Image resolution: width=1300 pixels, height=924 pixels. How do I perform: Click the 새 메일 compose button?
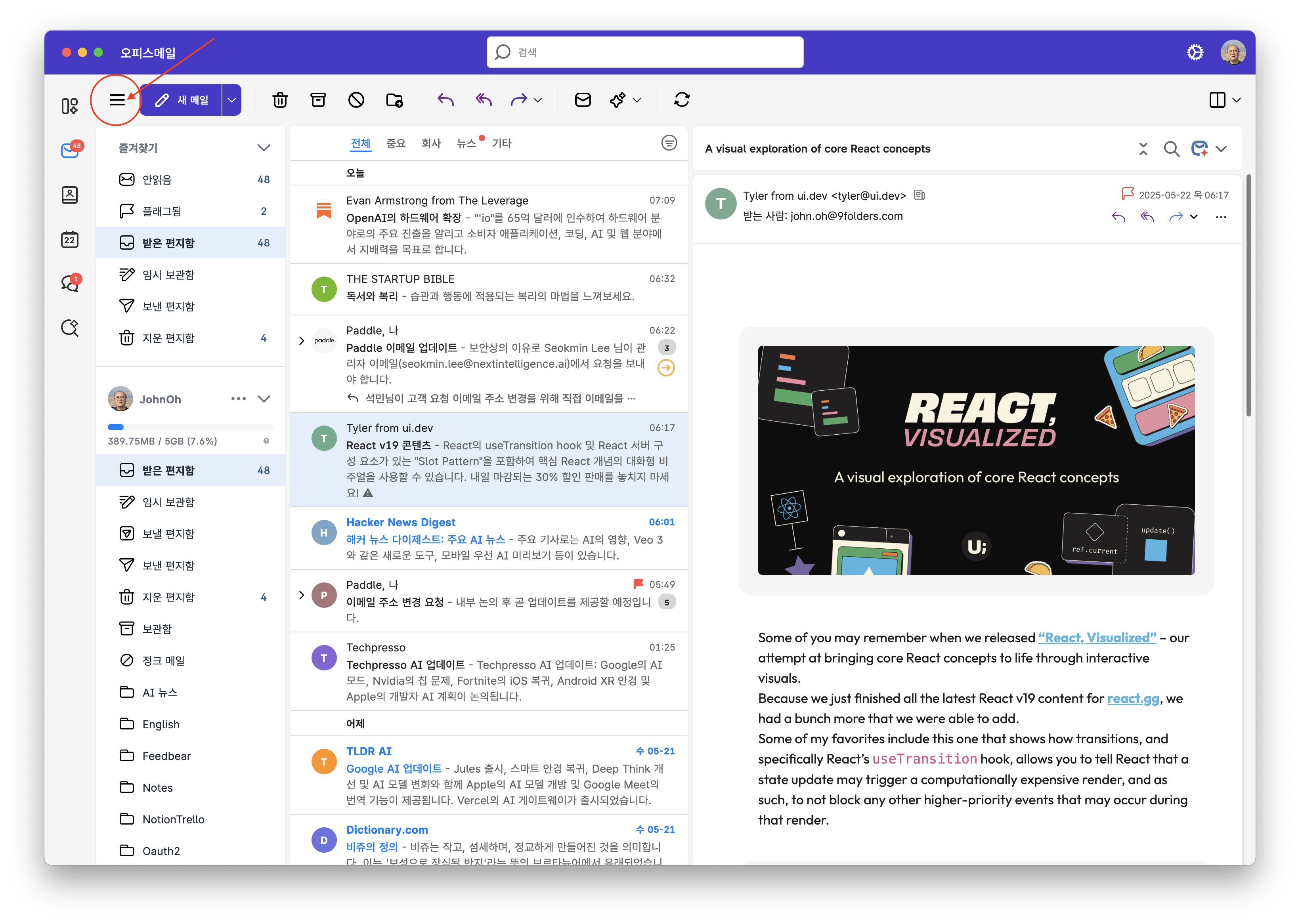(181, 100)
